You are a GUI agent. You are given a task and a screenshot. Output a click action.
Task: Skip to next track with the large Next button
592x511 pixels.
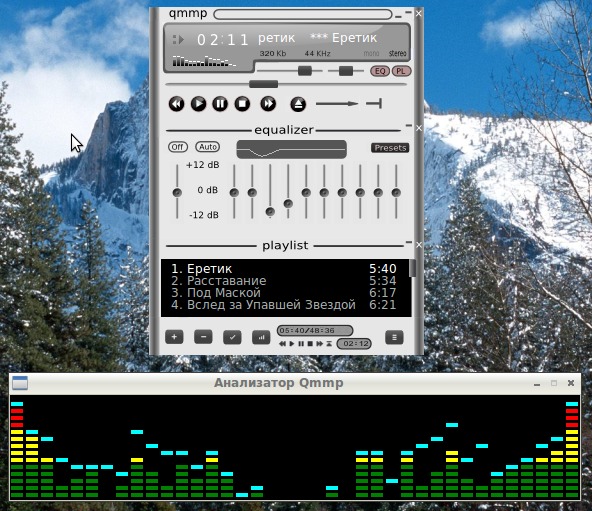tap(268, 104)
